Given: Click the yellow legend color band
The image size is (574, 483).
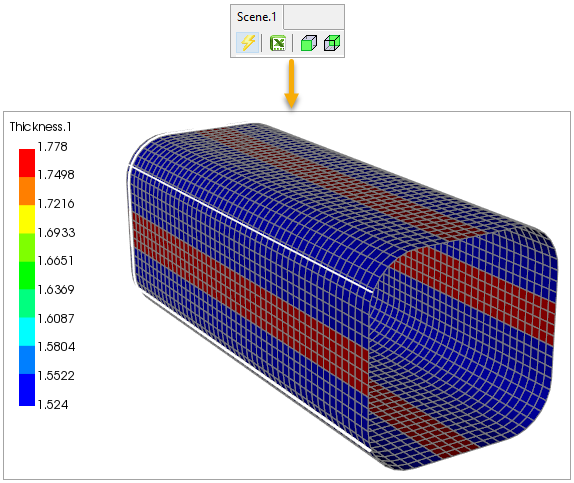Looking at the screenshot, I should [x=27, y=219].
